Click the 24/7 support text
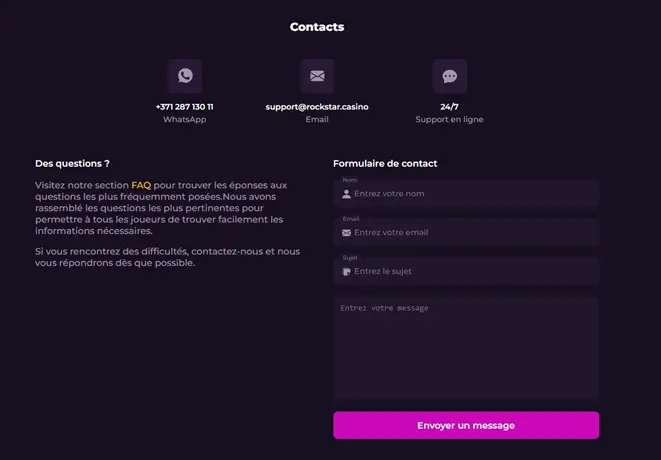This screenshot has width=661, height=460. (x=450, y=106)
